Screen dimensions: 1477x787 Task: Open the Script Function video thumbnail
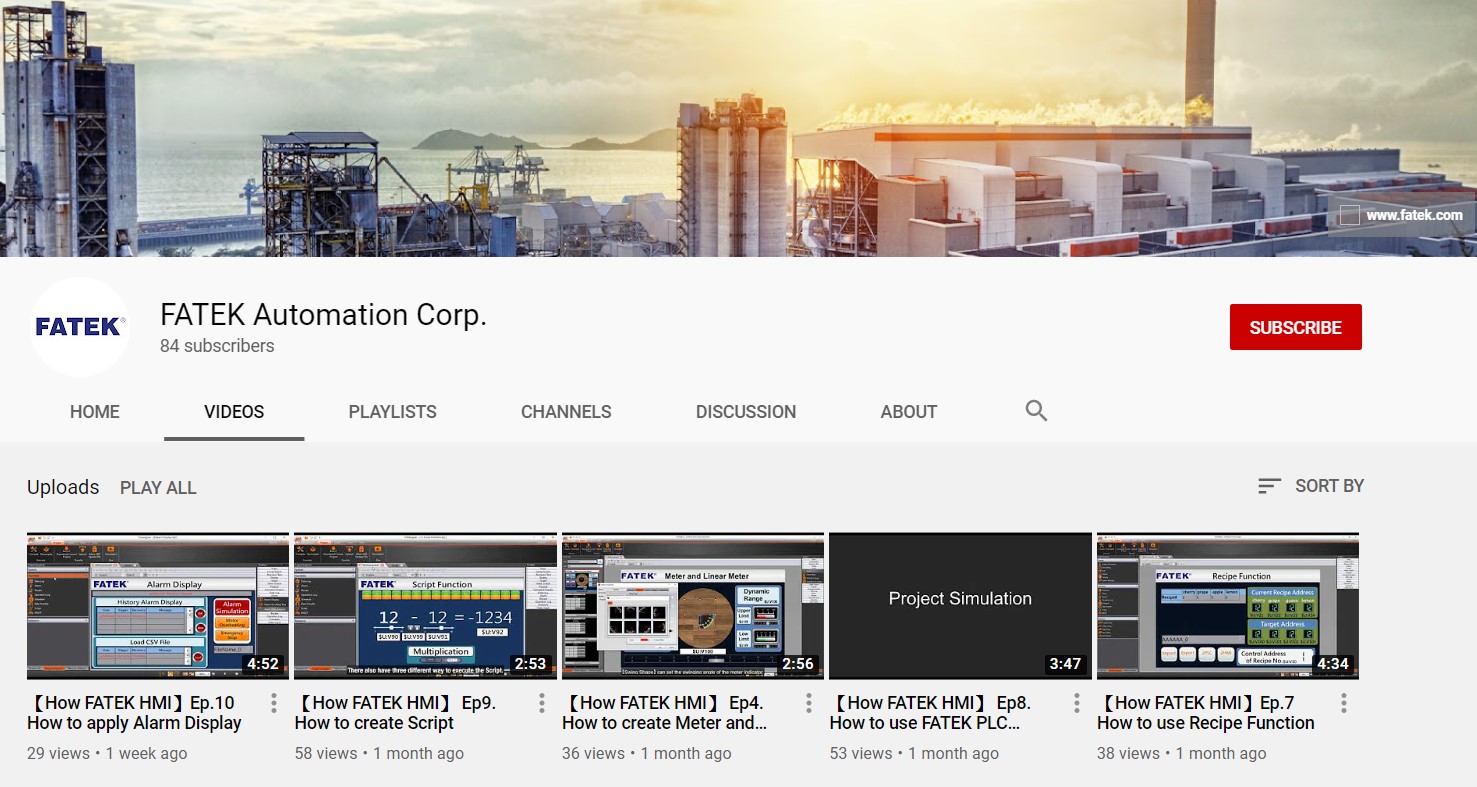pos(425,606)
